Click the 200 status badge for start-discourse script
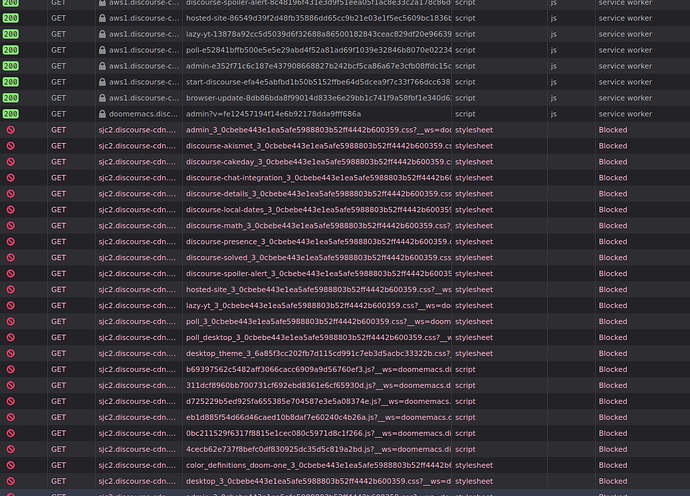The height and width of the screenshot is (496, 690). coord(11,82)
